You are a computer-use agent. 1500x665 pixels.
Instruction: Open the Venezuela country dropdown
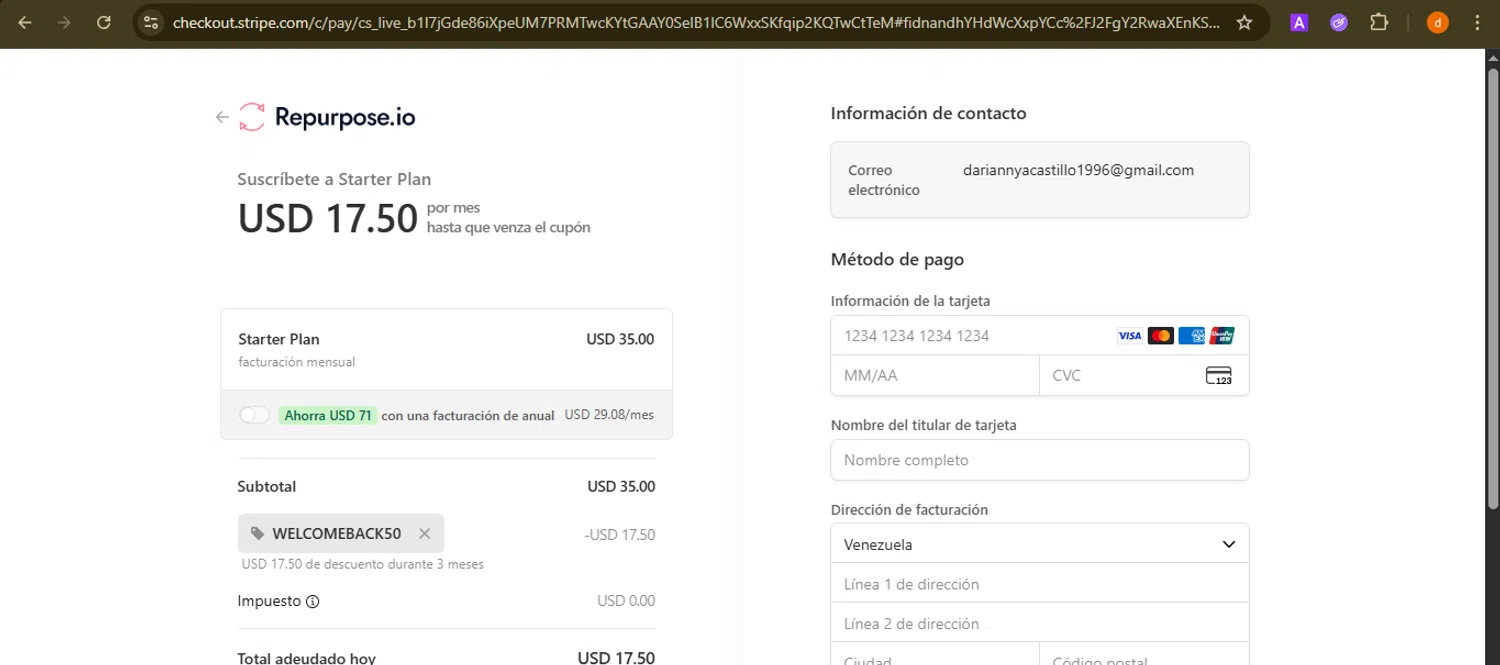coord(1040,544)
